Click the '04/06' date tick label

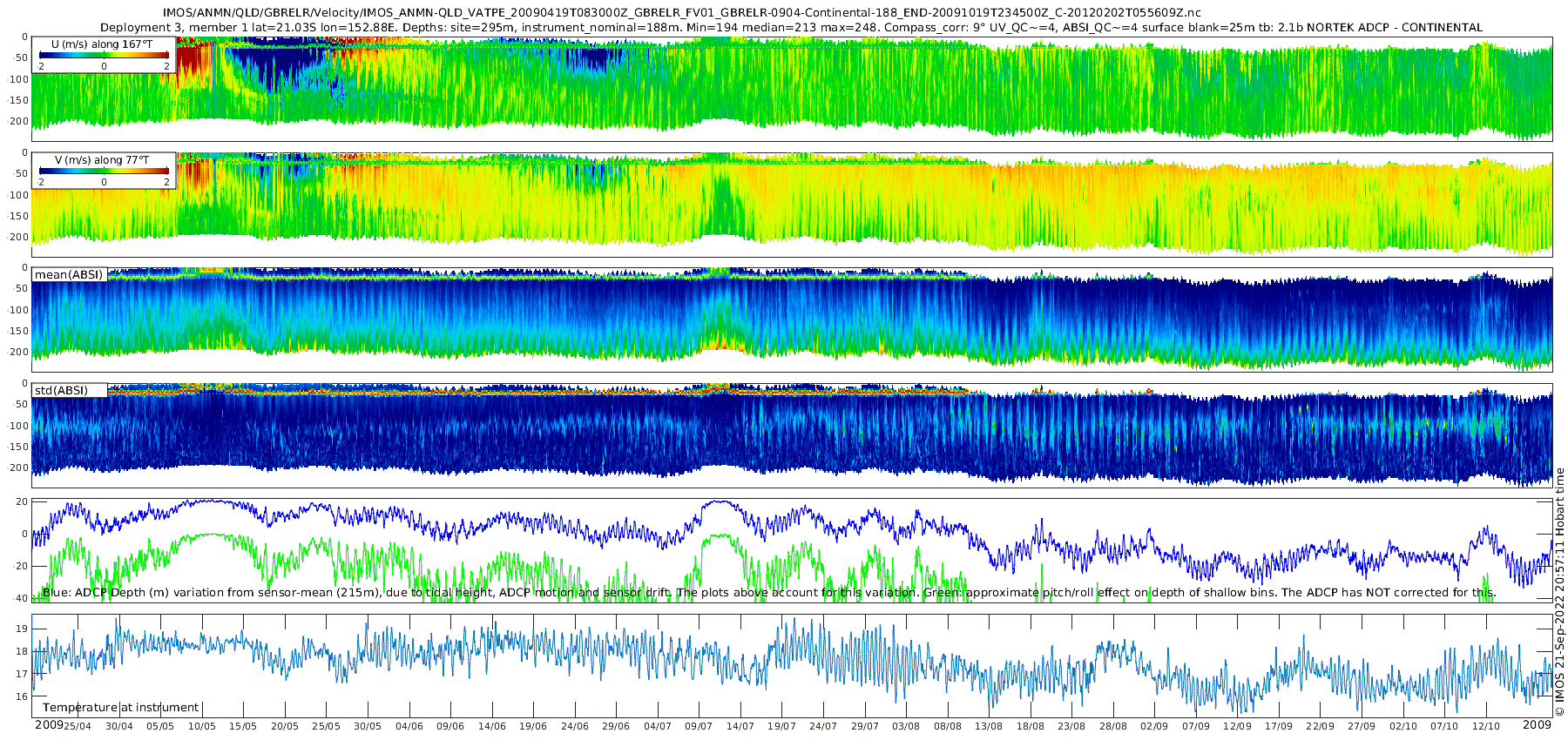pyautogui.click(x=409, y=726)
